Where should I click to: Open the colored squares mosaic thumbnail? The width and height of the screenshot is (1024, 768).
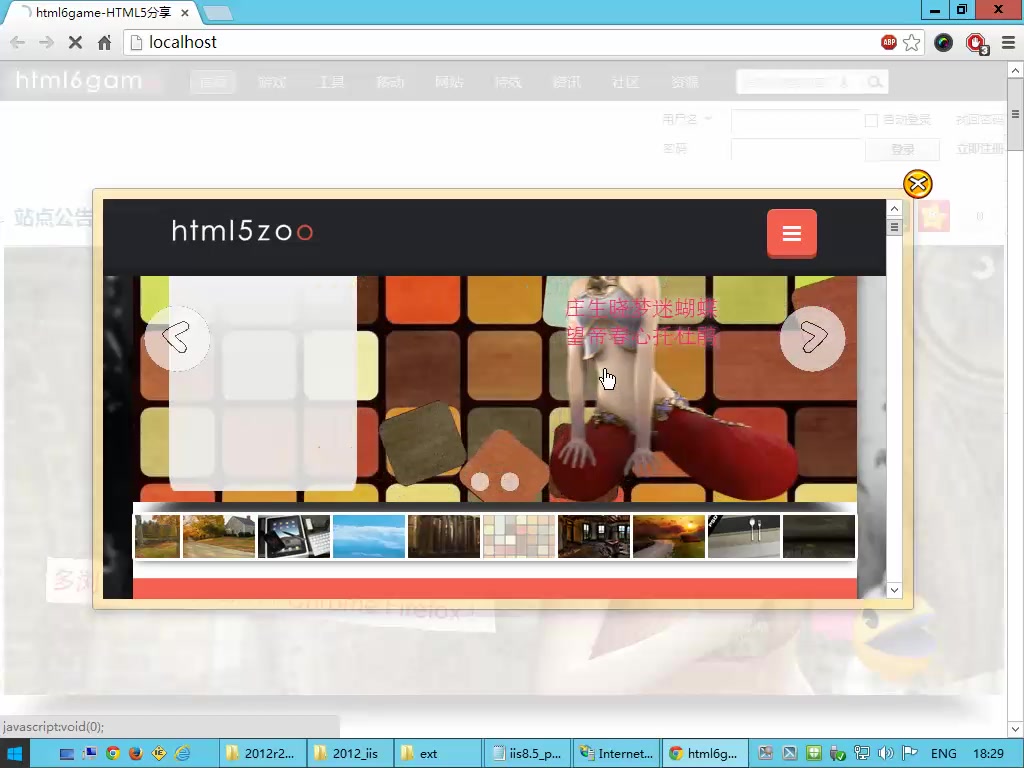[x=519, y=536]
